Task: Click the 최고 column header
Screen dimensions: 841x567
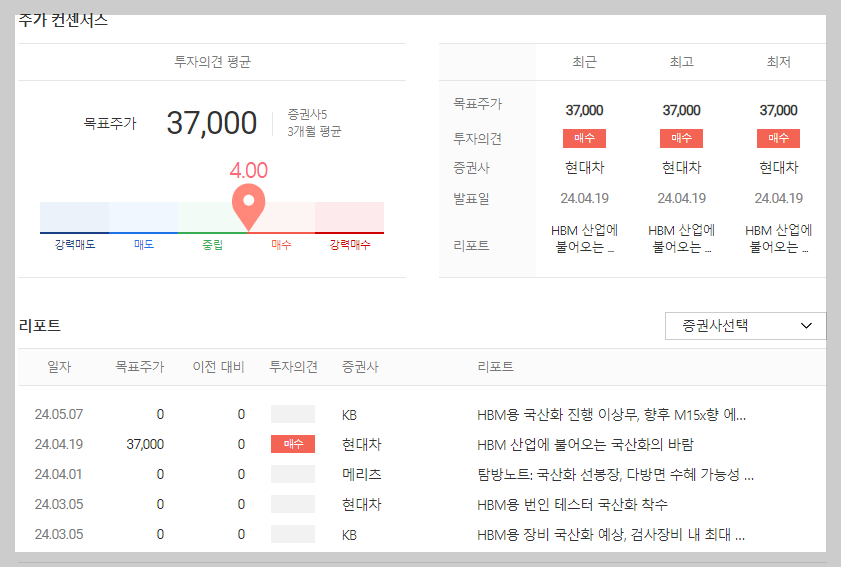Action: [x=681, y=62]
